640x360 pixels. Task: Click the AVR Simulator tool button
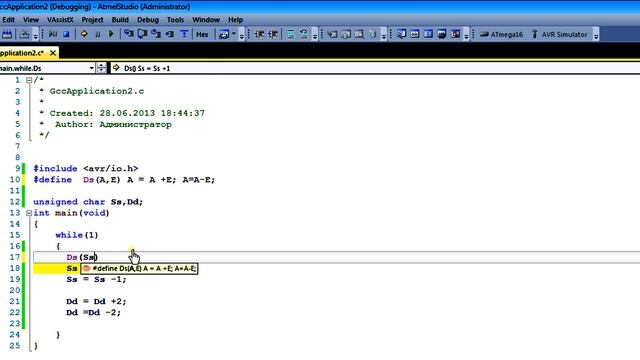560,35
